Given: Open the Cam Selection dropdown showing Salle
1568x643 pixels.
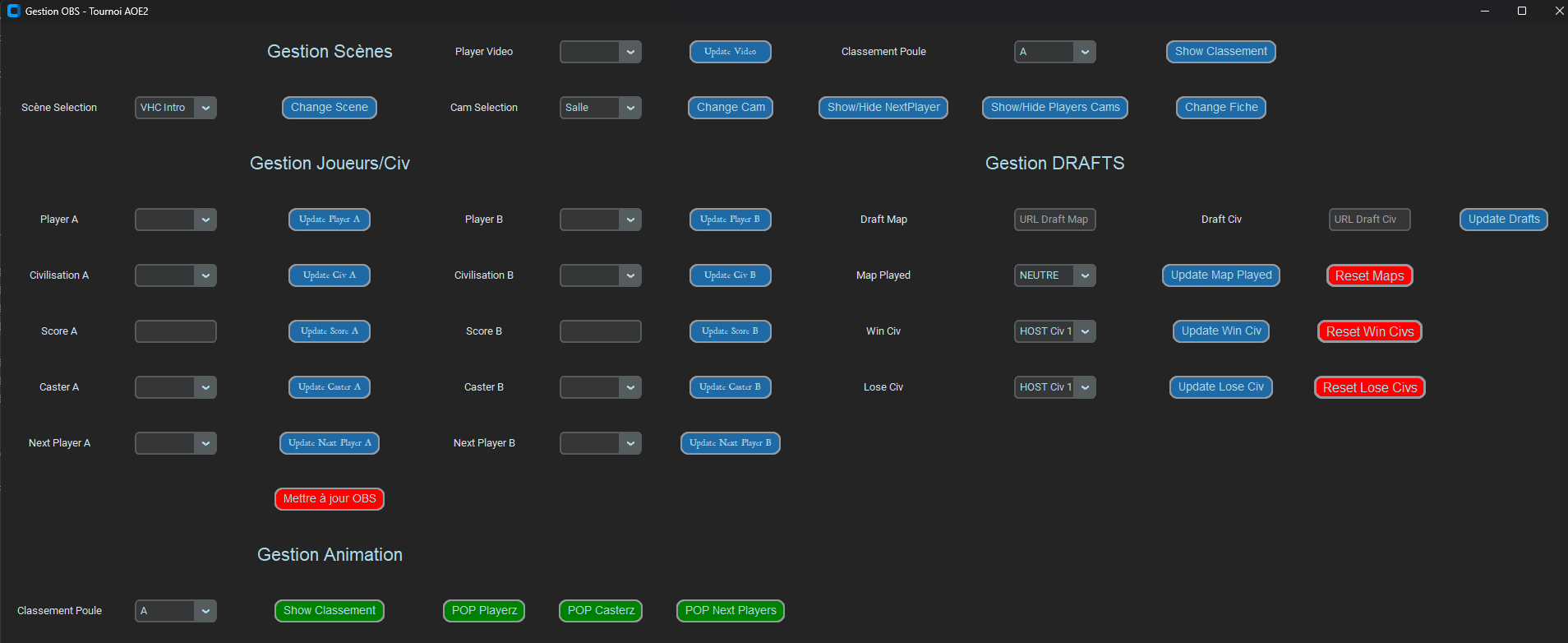Looking at the screenshot, I should [601, 108].
